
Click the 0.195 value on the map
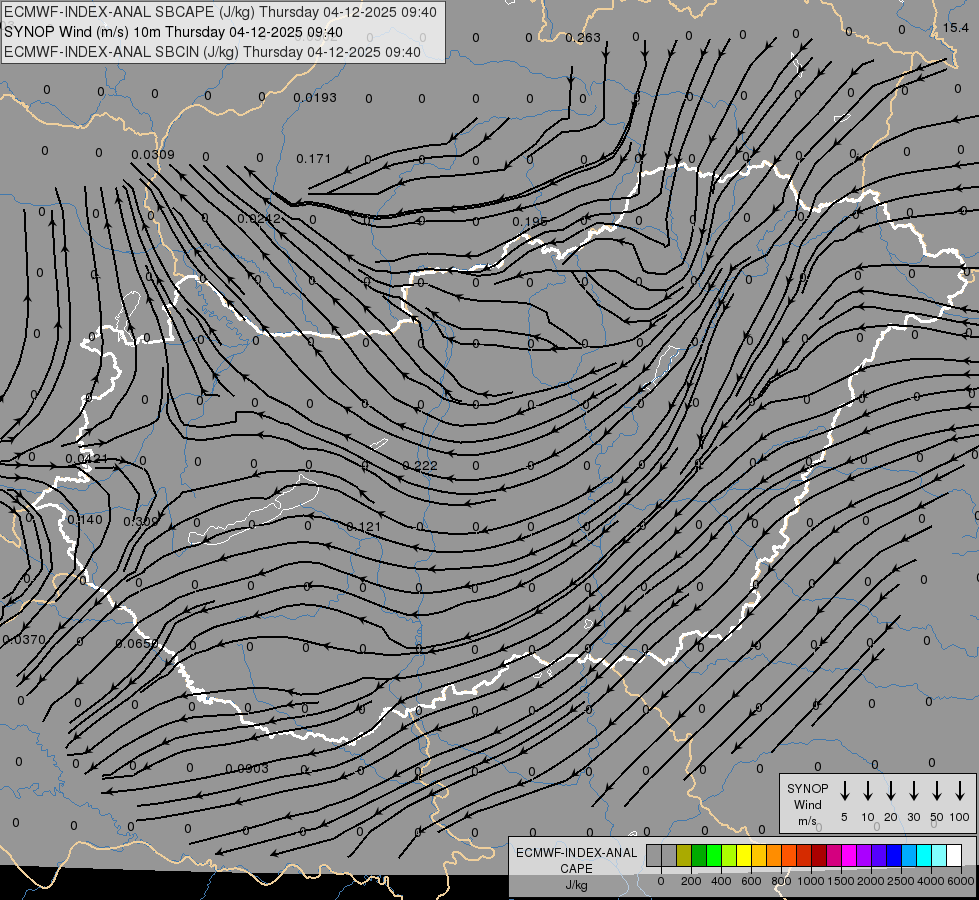pos(529,222)
